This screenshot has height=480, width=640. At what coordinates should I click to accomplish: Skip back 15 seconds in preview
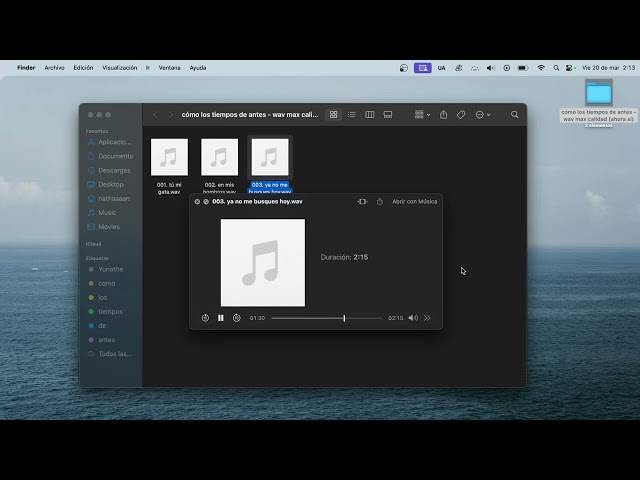coord(205,318)
